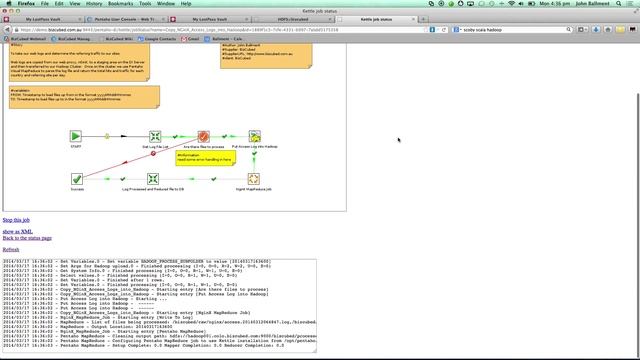This screenshot has height=360, width=640.
Task: Click the John Ballment user name
Action: (x=592, y=4)
